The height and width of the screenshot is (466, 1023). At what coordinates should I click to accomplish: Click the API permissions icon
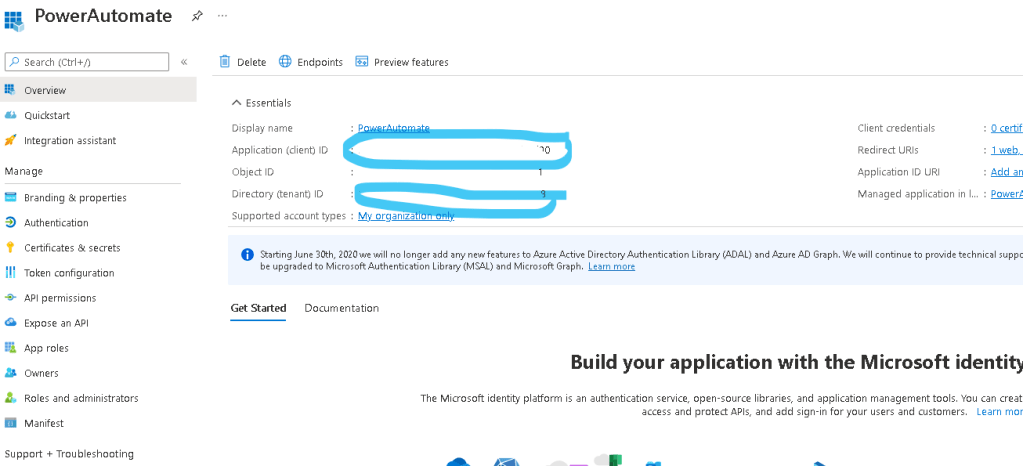pyautogui.click(x=11, y=297)
